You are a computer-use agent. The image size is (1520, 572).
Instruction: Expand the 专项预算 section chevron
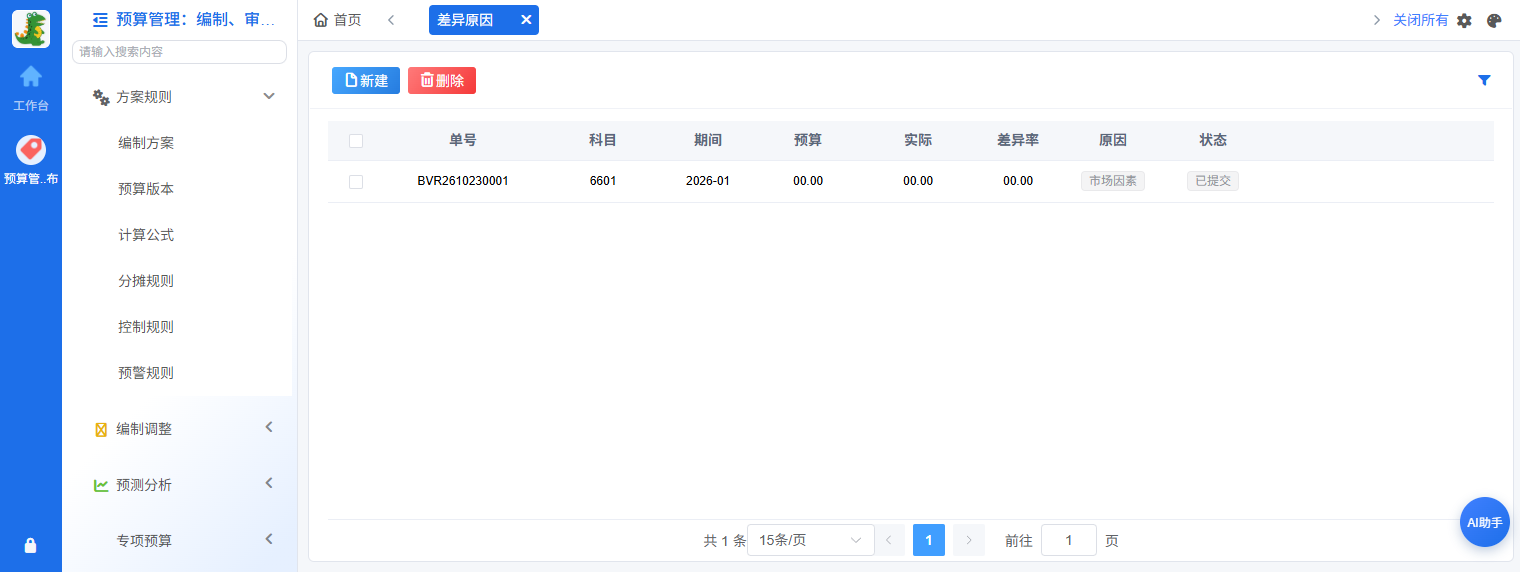click(268, 539)
